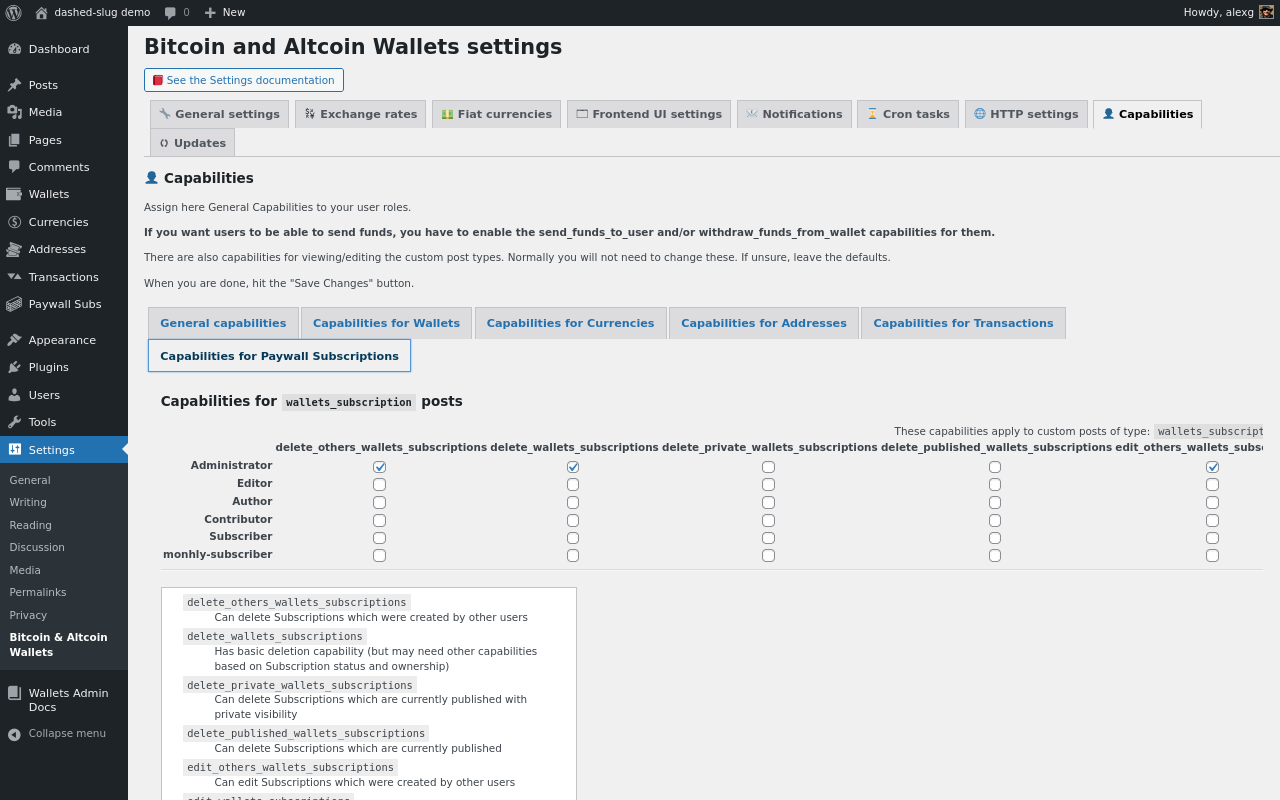Image resolution: width=1280 pixels, height=800 pixels.
Task: Select Capabilities for Wallets sub-tab
Action: [x=386, y=323]
